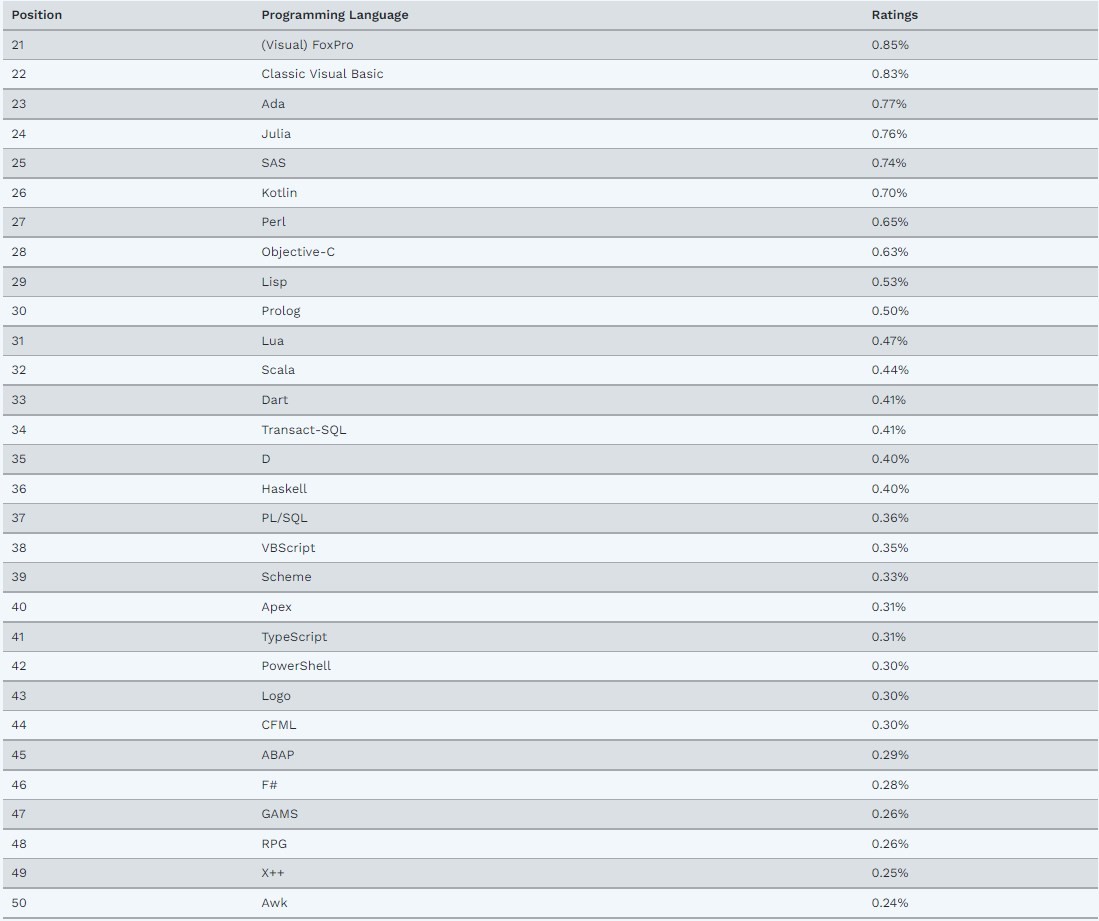Click the Julia language name

point(275,133)
